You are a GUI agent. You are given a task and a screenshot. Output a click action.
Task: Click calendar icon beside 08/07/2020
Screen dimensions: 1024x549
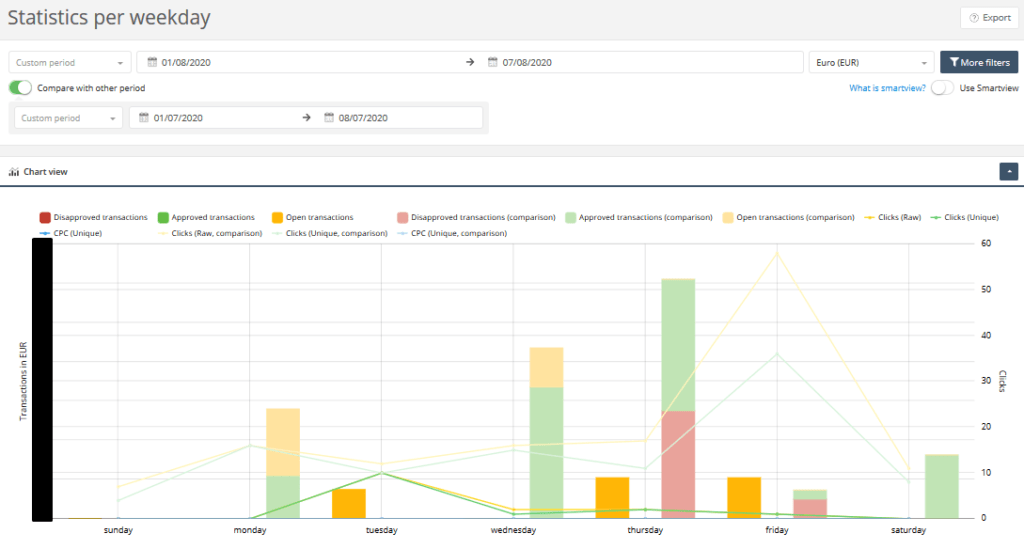point(329,118)
